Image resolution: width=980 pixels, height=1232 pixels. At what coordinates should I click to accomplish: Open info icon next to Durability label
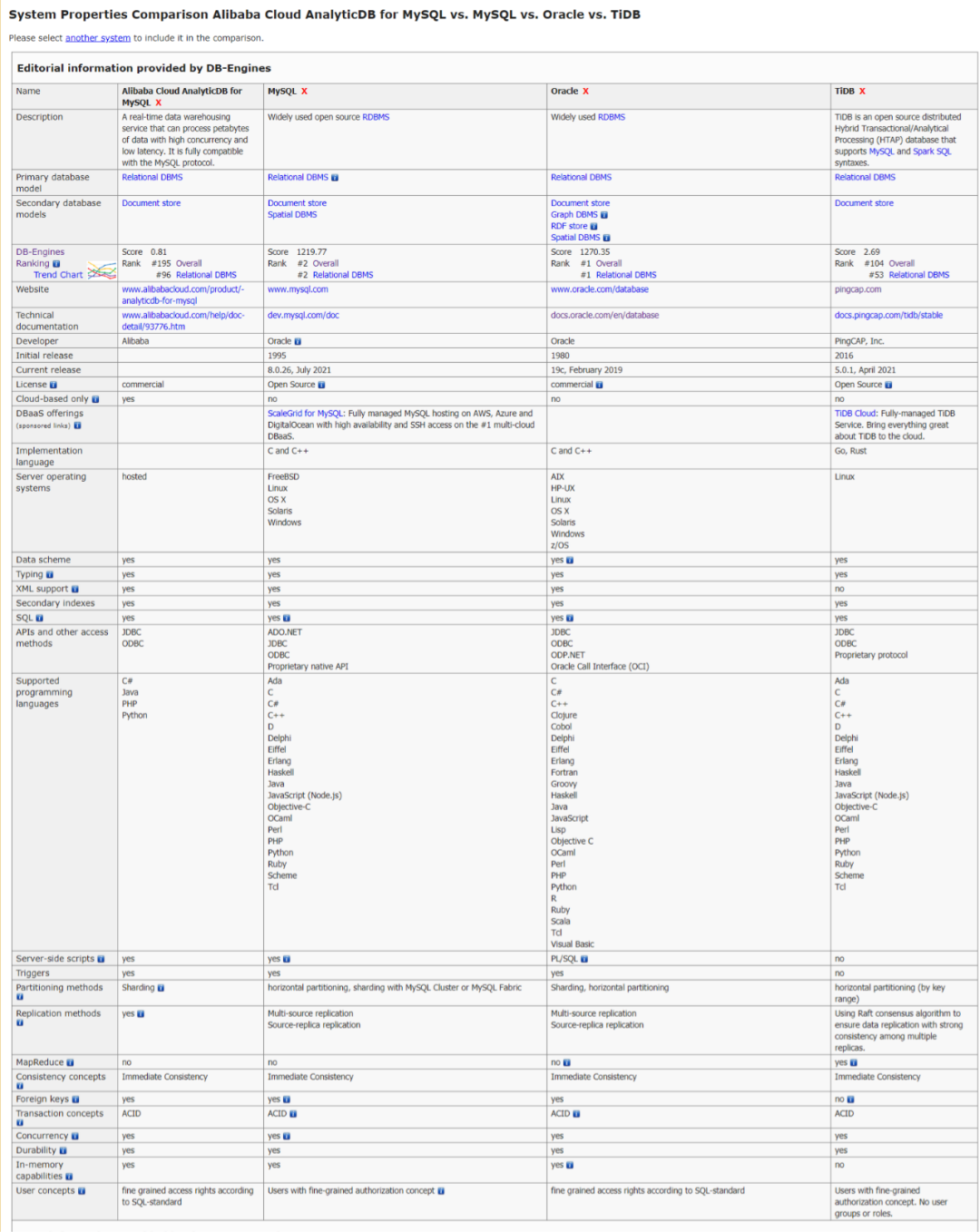coord(63,1151)
